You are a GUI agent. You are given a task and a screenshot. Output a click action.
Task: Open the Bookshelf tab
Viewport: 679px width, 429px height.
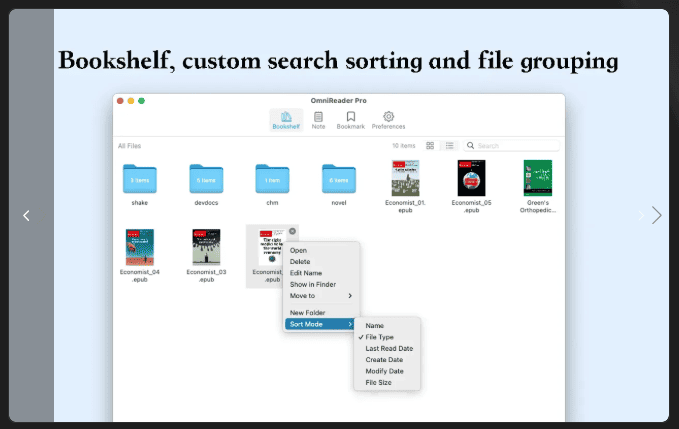[x=286, y=120]
